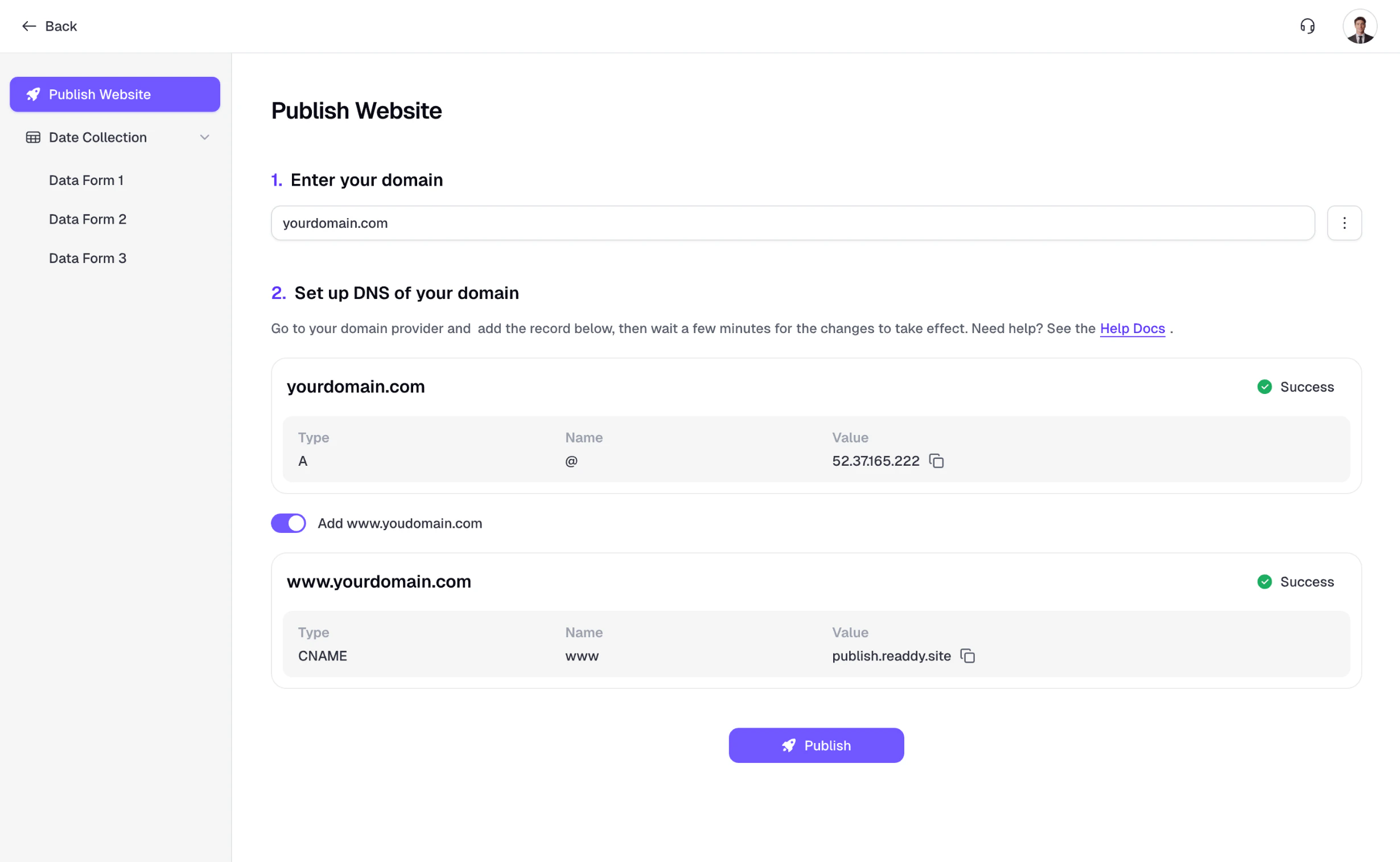
Task: Toggle off Add www.youdomain.com switch
Action: click(289, 523)
